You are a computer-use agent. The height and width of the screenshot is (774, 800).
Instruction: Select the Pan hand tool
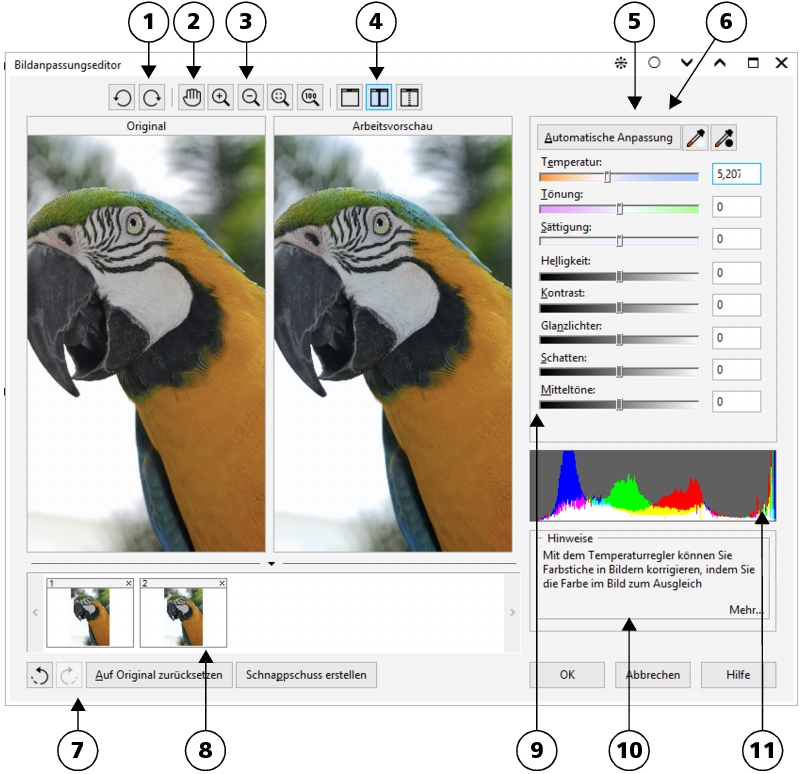pyautogui.click(x=190, y=98)
